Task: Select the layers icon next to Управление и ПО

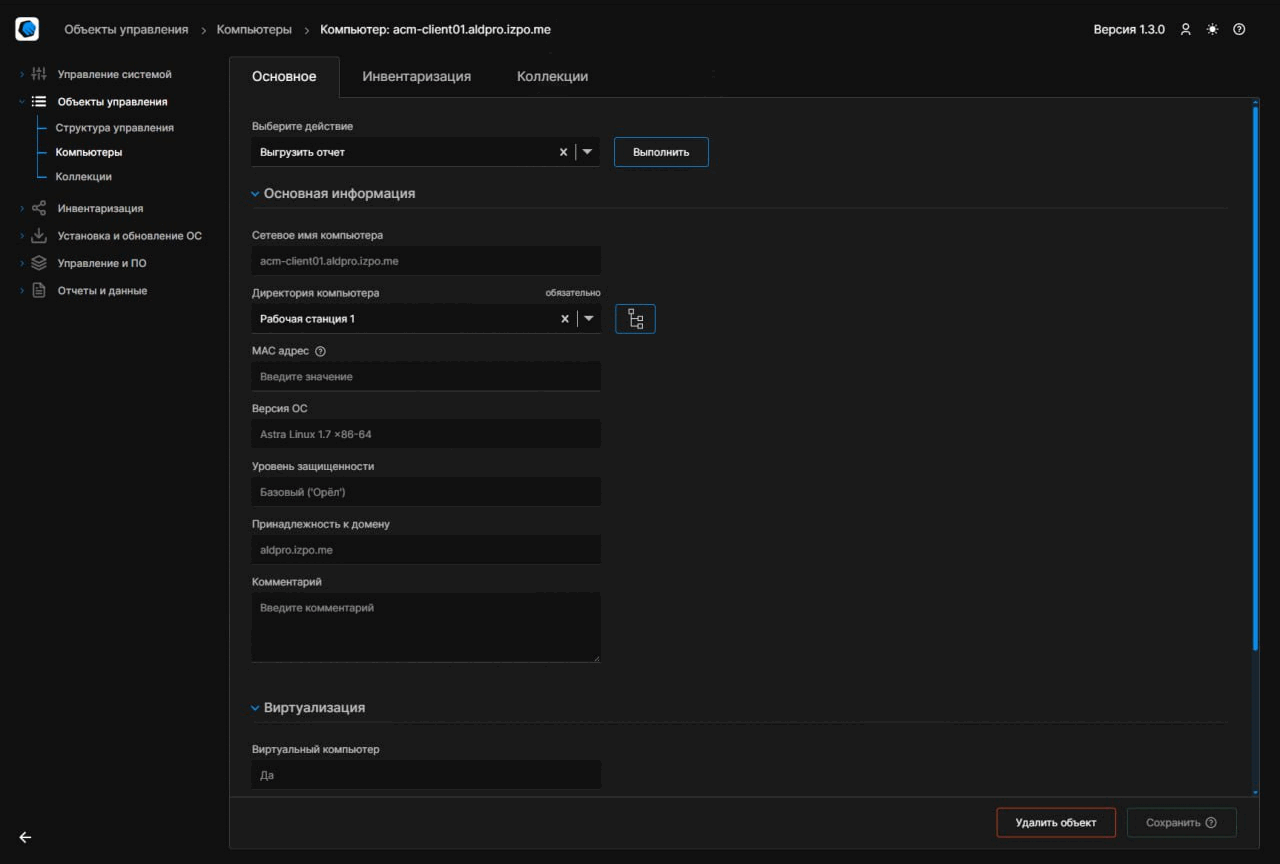Action: [38, 262]
